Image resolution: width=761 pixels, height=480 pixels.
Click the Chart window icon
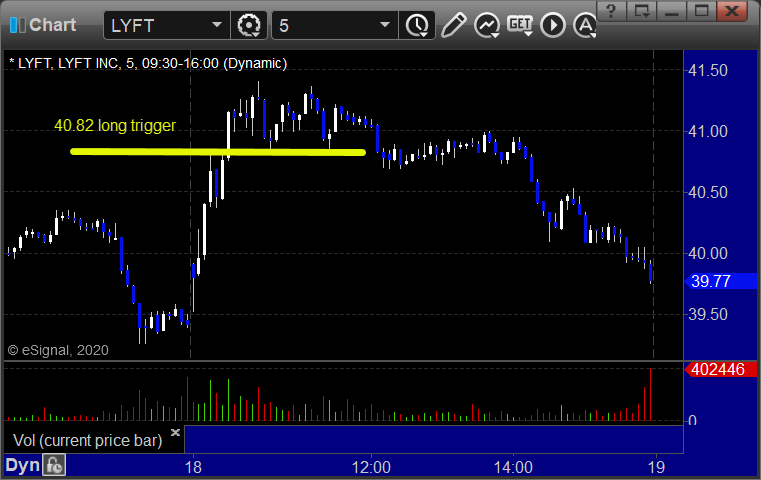coord(17,25)
